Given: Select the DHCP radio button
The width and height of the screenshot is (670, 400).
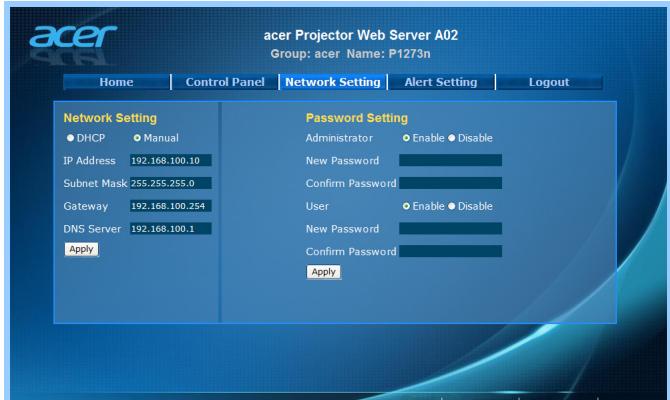Looking at the screenshot, I should pos(71,138).
